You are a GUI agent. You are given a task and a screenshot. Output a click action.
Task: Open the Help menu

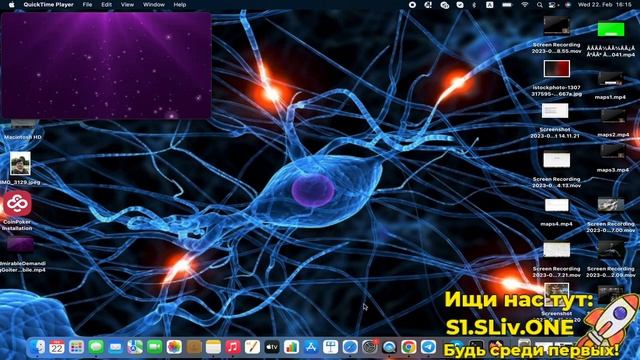pos(180,5)
